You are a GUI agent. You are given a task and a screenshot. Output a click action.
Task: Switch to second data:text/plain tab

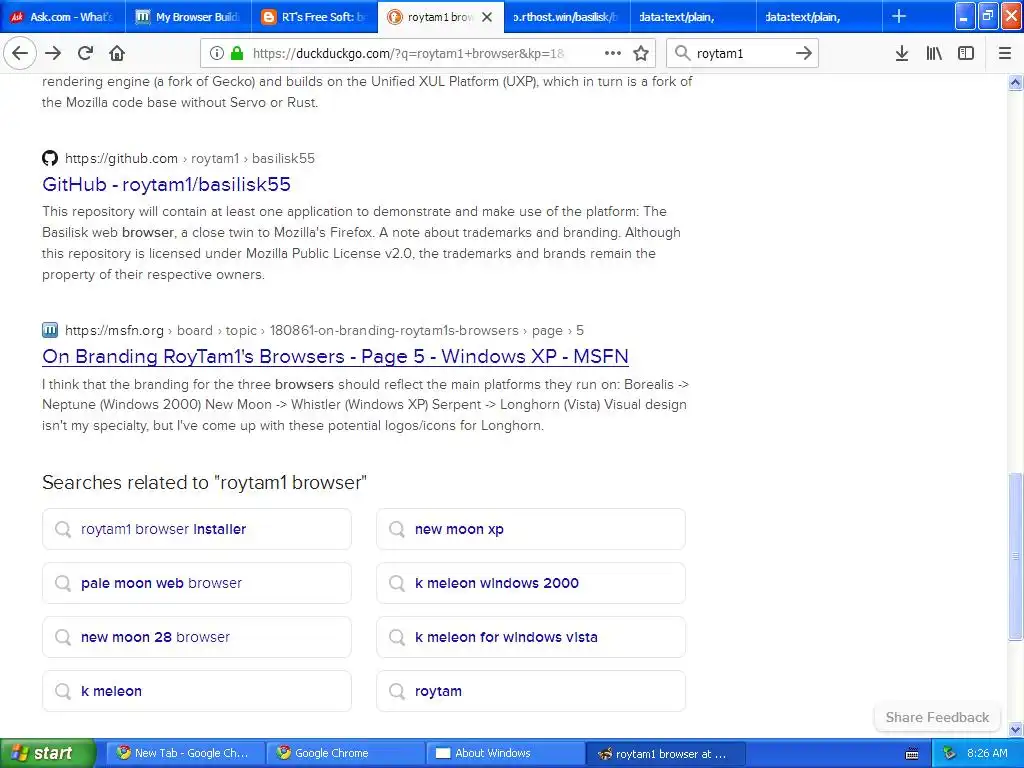pyautogui.click(x=820, y=17)
